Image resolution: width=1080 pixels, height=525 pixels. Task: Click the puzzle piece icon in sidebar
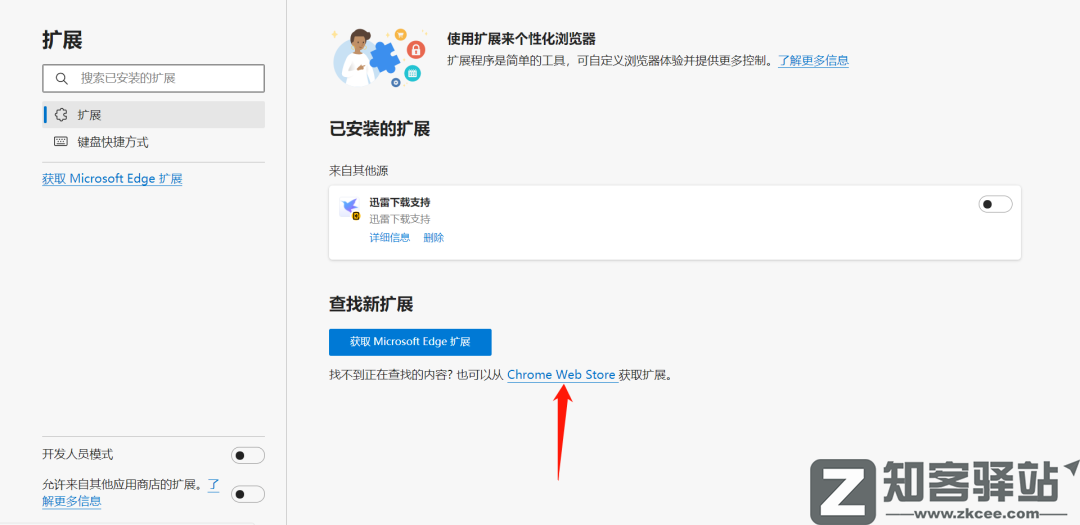[x=61, y=115]
